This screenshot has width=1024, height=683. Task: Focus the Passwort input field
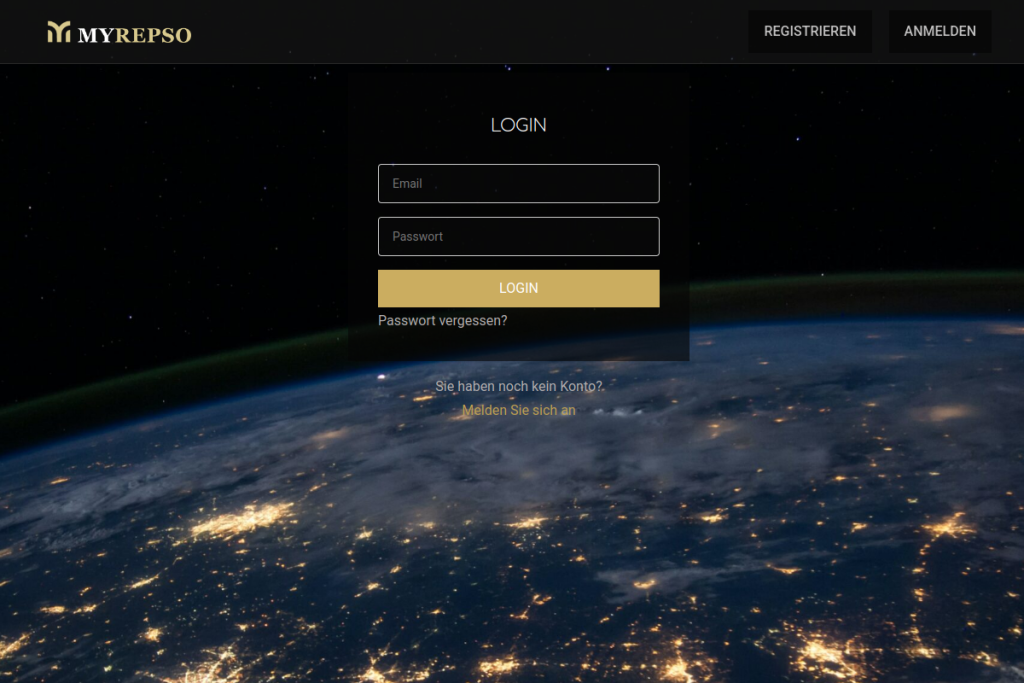(519, 236)
